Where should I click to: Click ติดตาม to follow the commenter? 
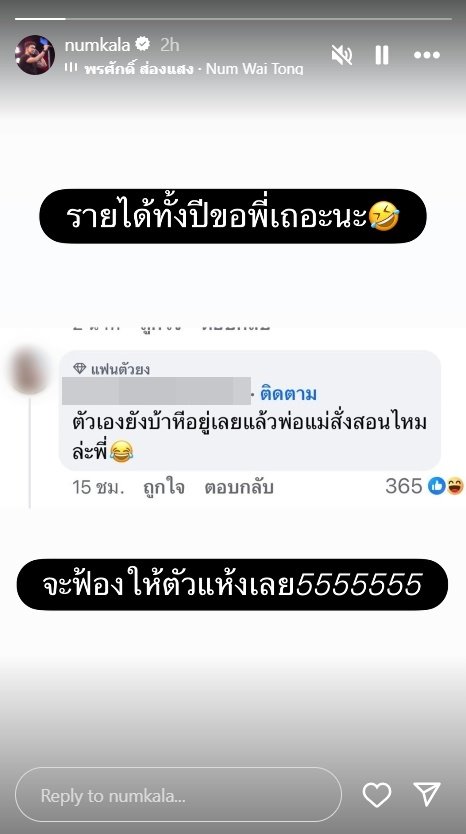288,394
